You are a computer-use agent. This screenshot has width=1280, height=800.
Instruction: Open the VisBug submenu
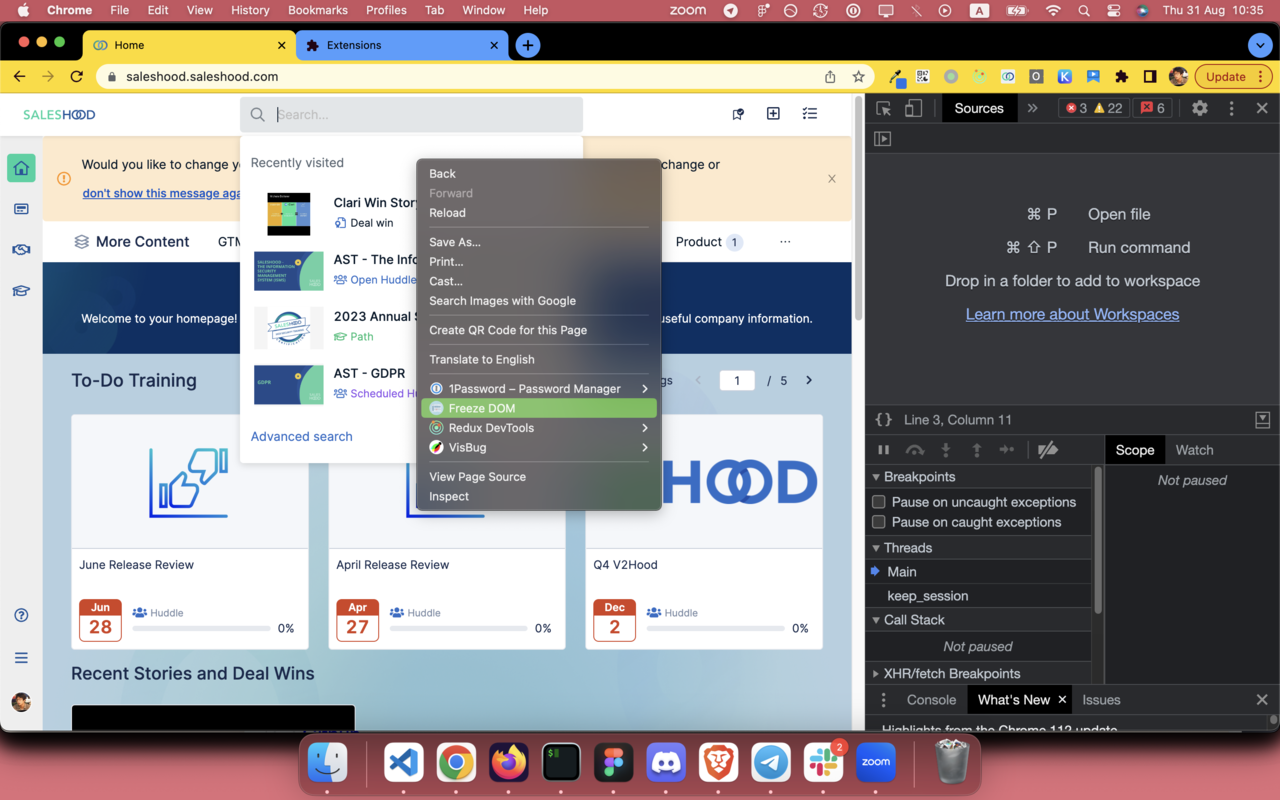539,447
